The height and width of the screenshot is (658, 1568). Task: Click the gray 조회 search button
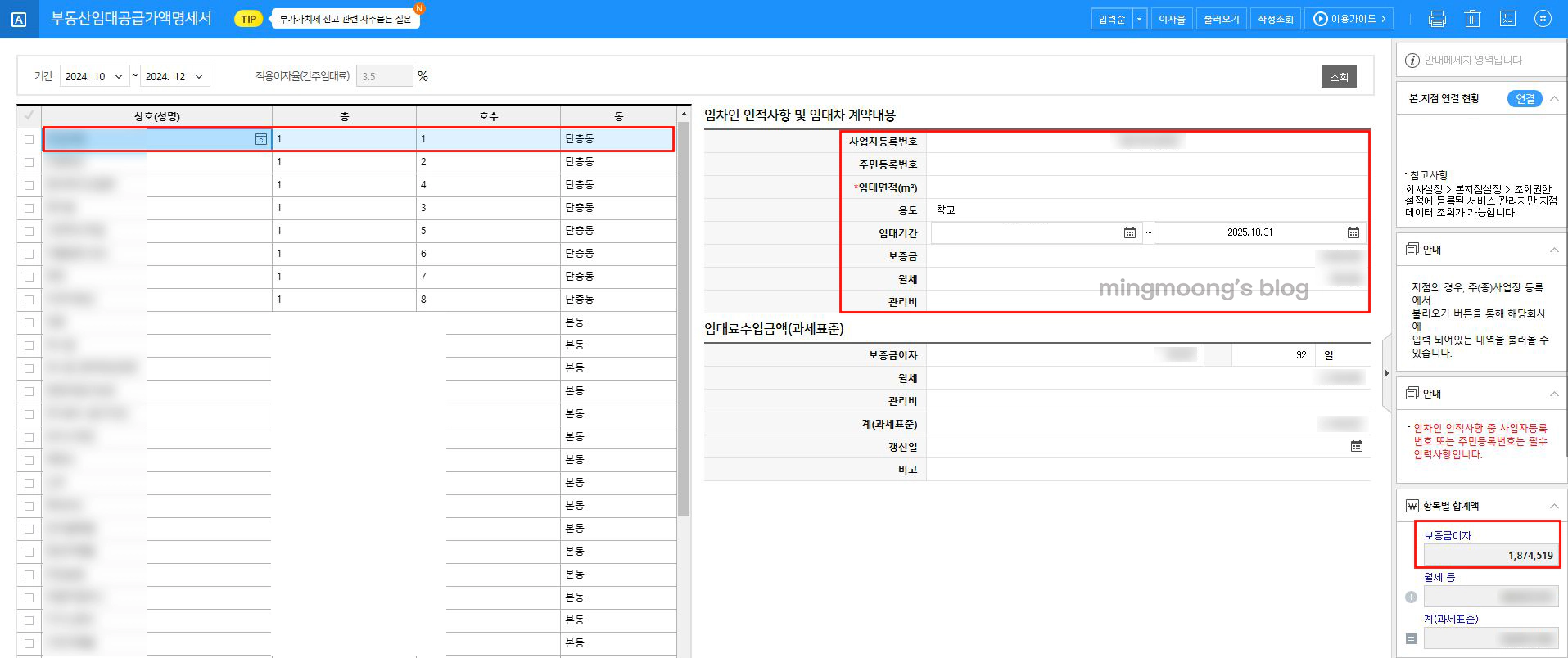click(1339, 77)
